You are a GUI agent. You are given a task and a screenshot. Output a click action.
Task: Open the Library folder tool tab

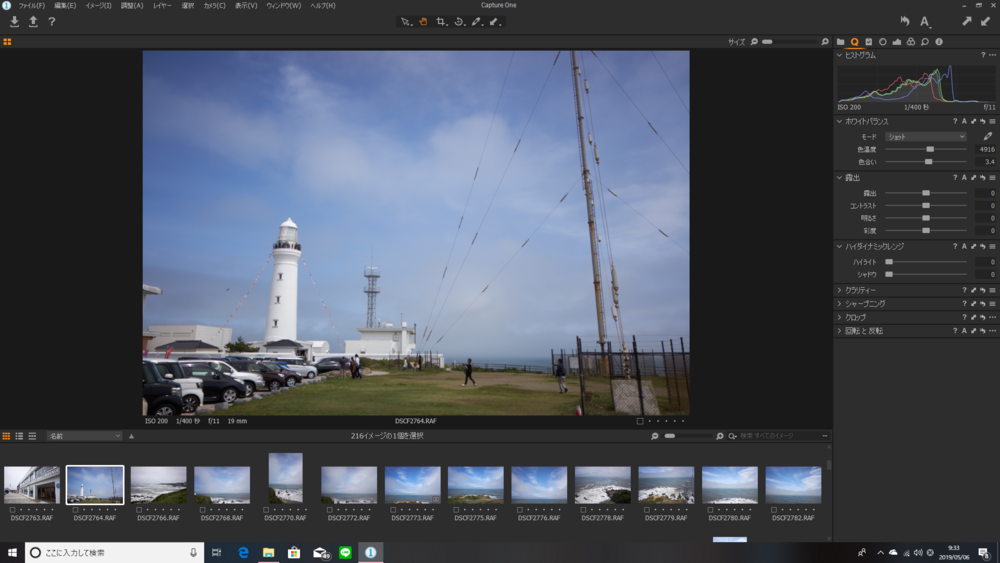[x=840, y=42]
